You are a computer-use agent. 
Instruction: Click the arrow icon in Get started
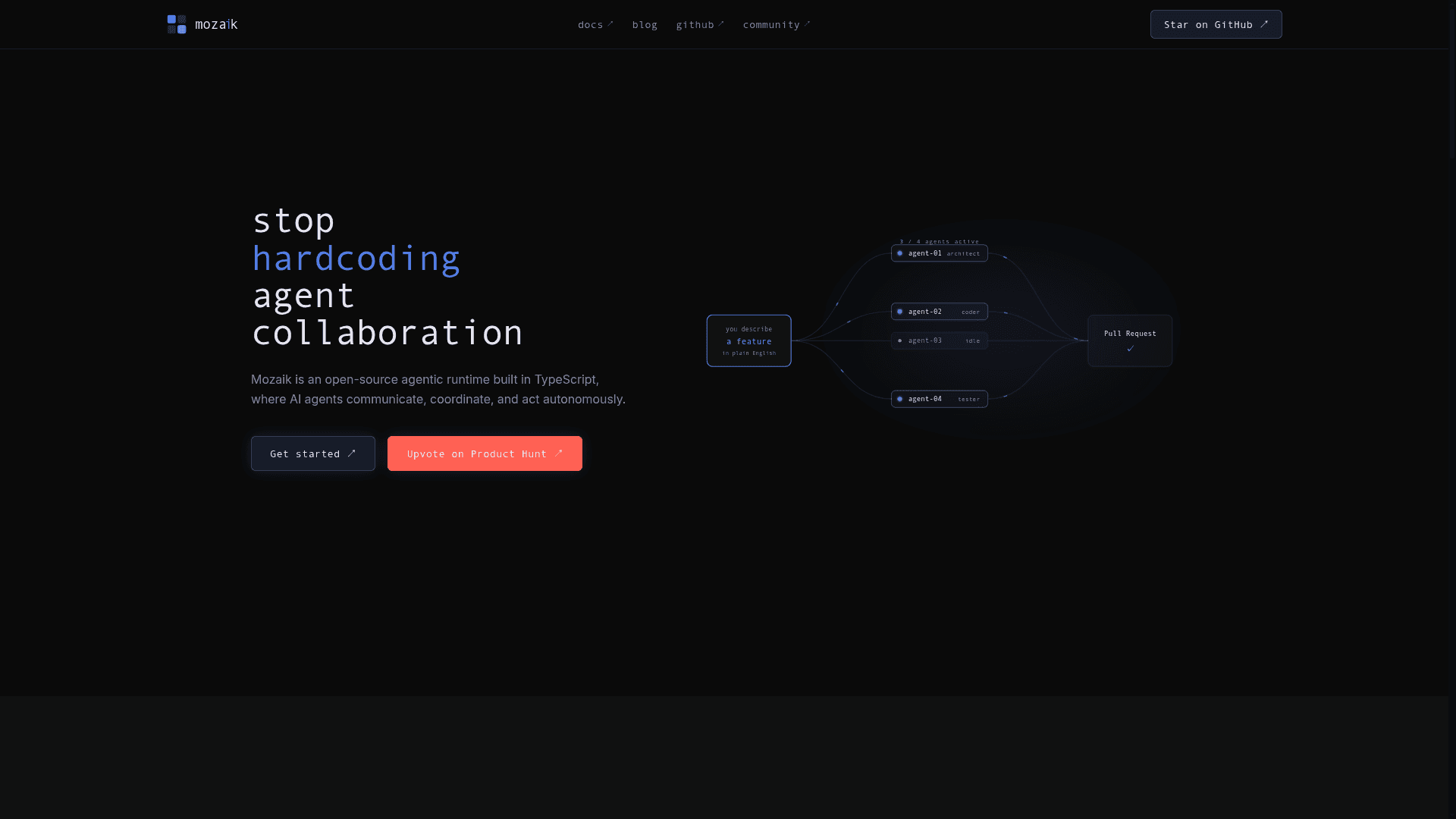(351, 453)
